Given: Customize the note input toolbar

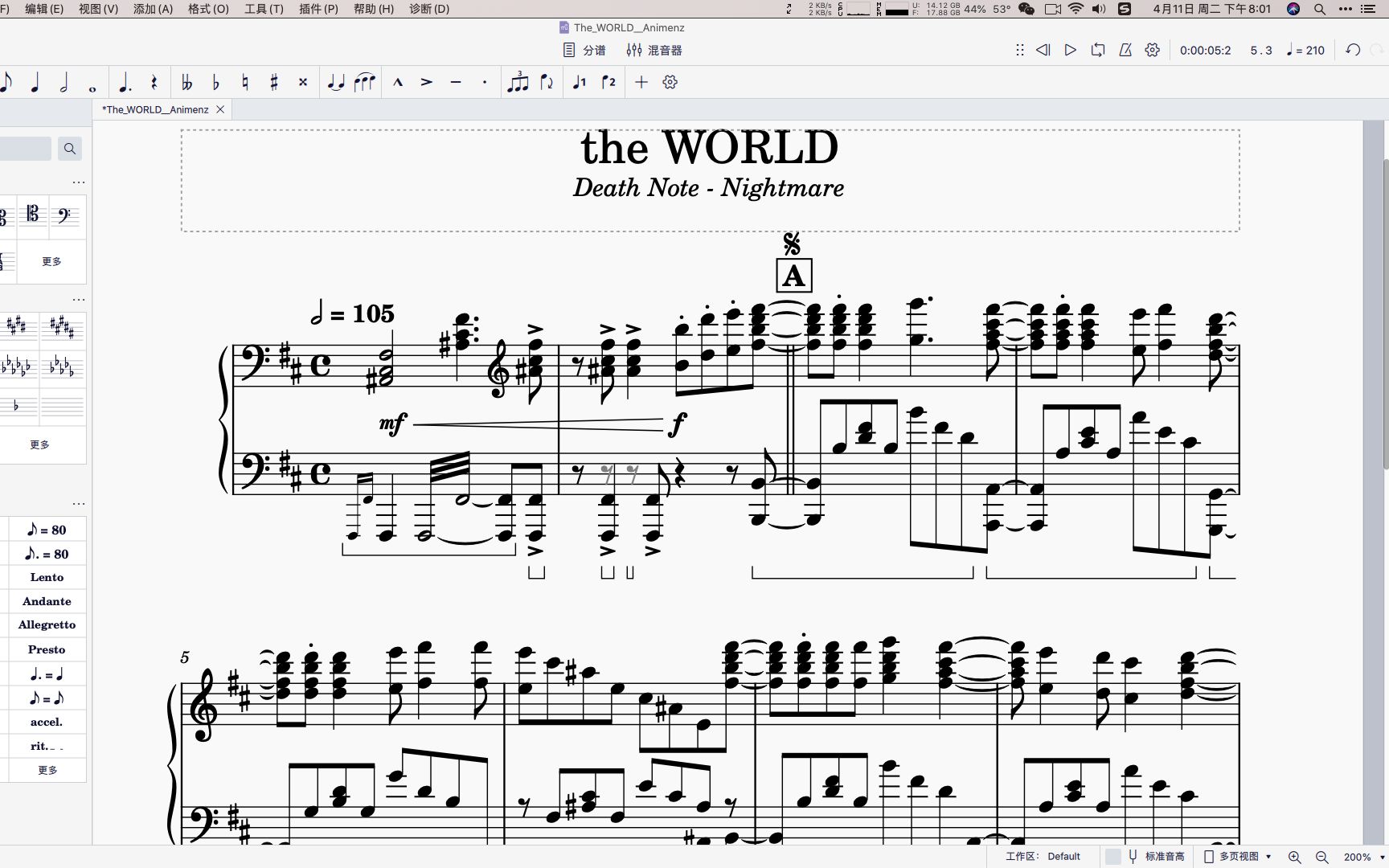Looking at the screenshot, I should [670, 82].
